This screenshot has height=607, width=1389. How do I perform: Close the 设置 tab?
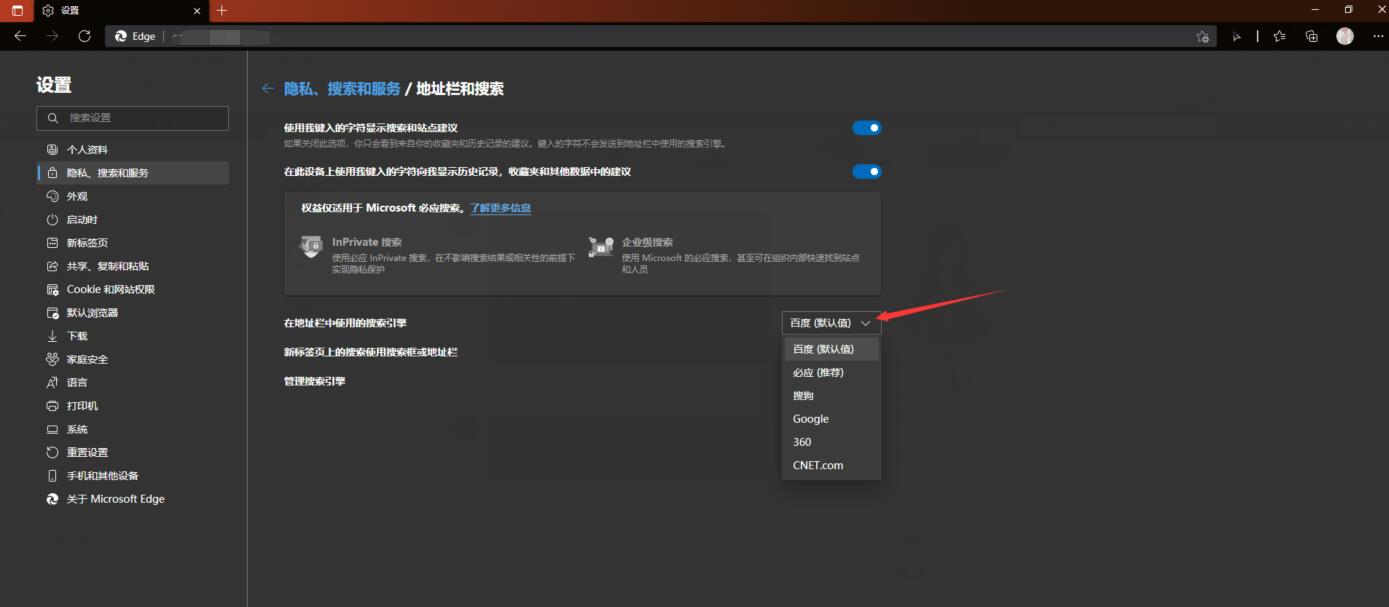199,10
